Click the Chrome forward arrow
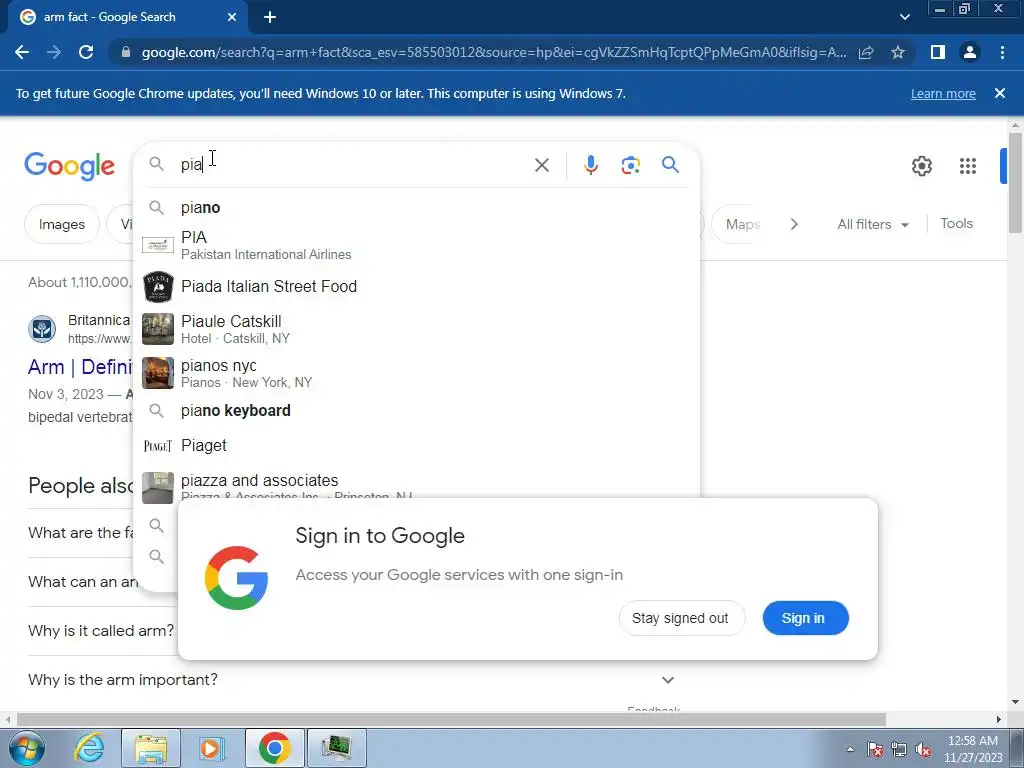 coord(54,52)
